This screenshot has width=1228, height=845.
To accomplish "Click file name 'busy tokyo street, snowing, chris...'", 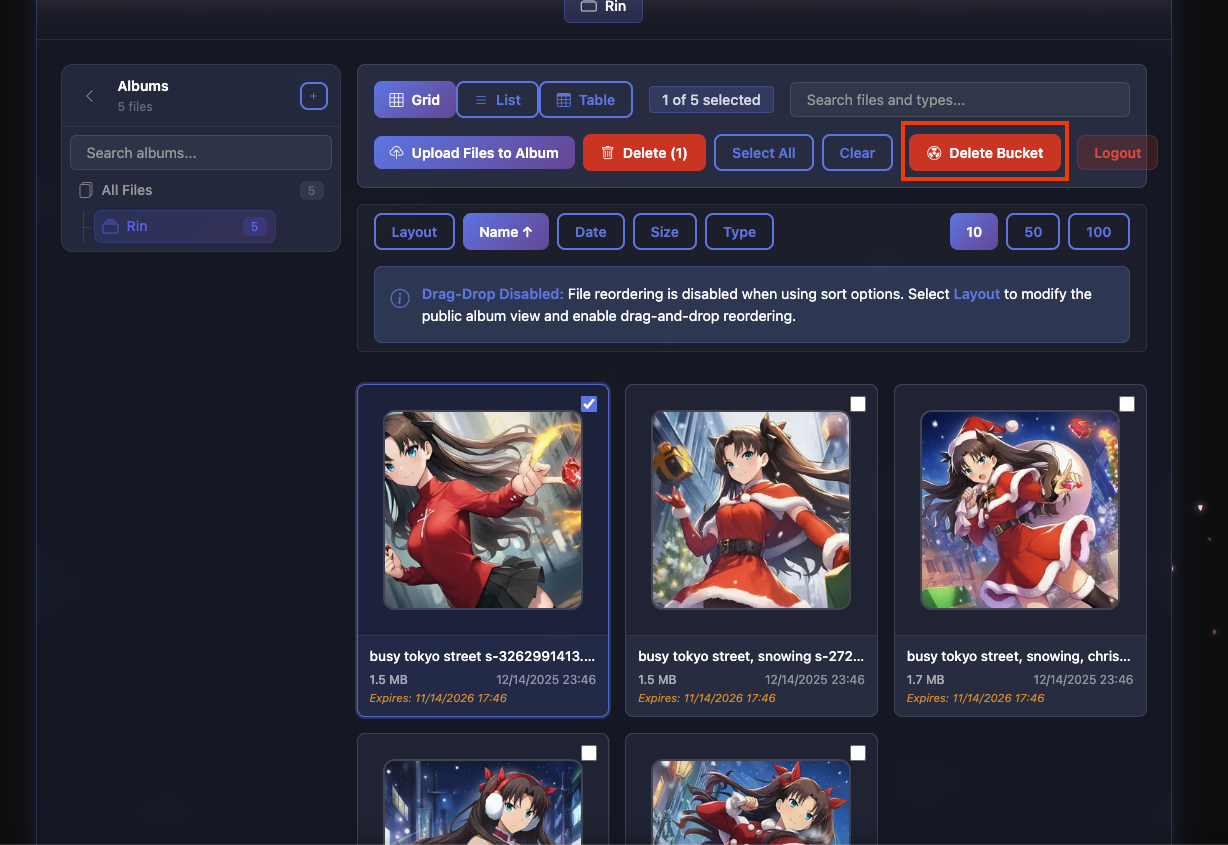I will pyautogui.click(x=1019, y=657).
